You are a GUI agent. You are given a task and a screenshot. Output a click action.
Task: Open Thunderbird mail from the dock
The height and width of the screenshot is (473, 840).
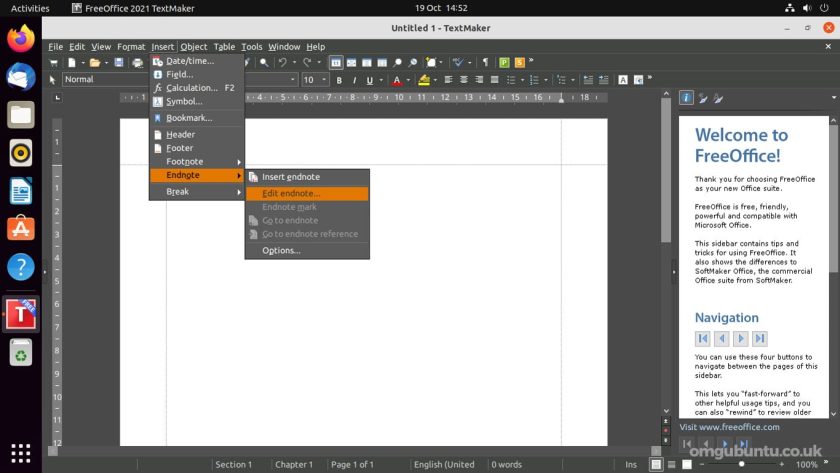click(x=20, y=77)
